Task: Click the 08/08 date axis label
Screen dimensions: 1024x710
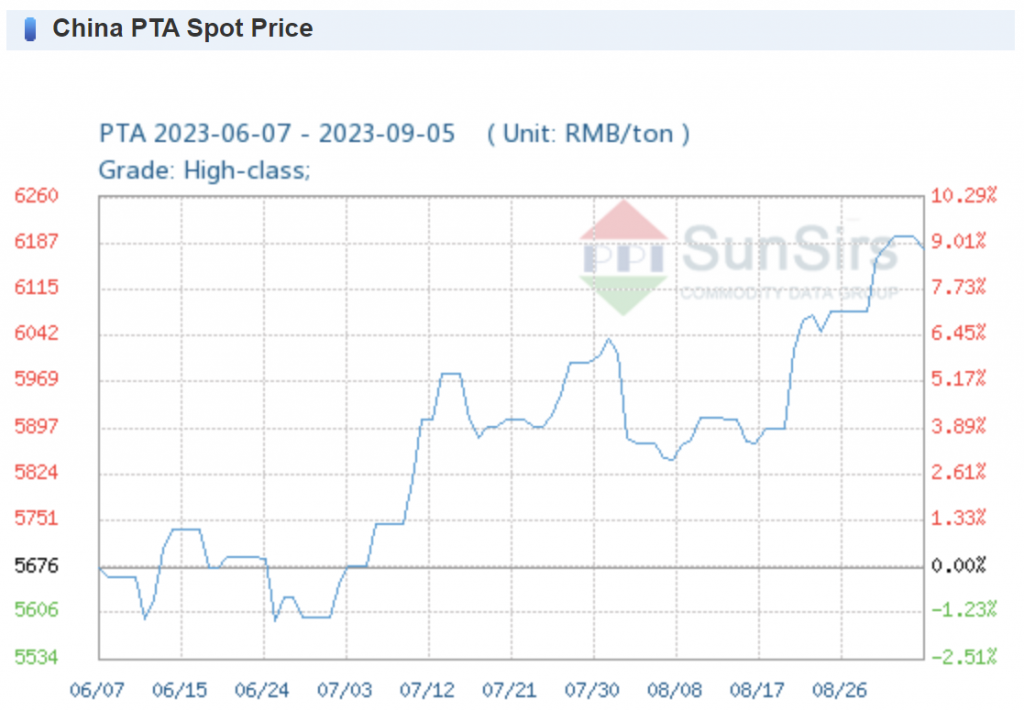Action: 676,690
